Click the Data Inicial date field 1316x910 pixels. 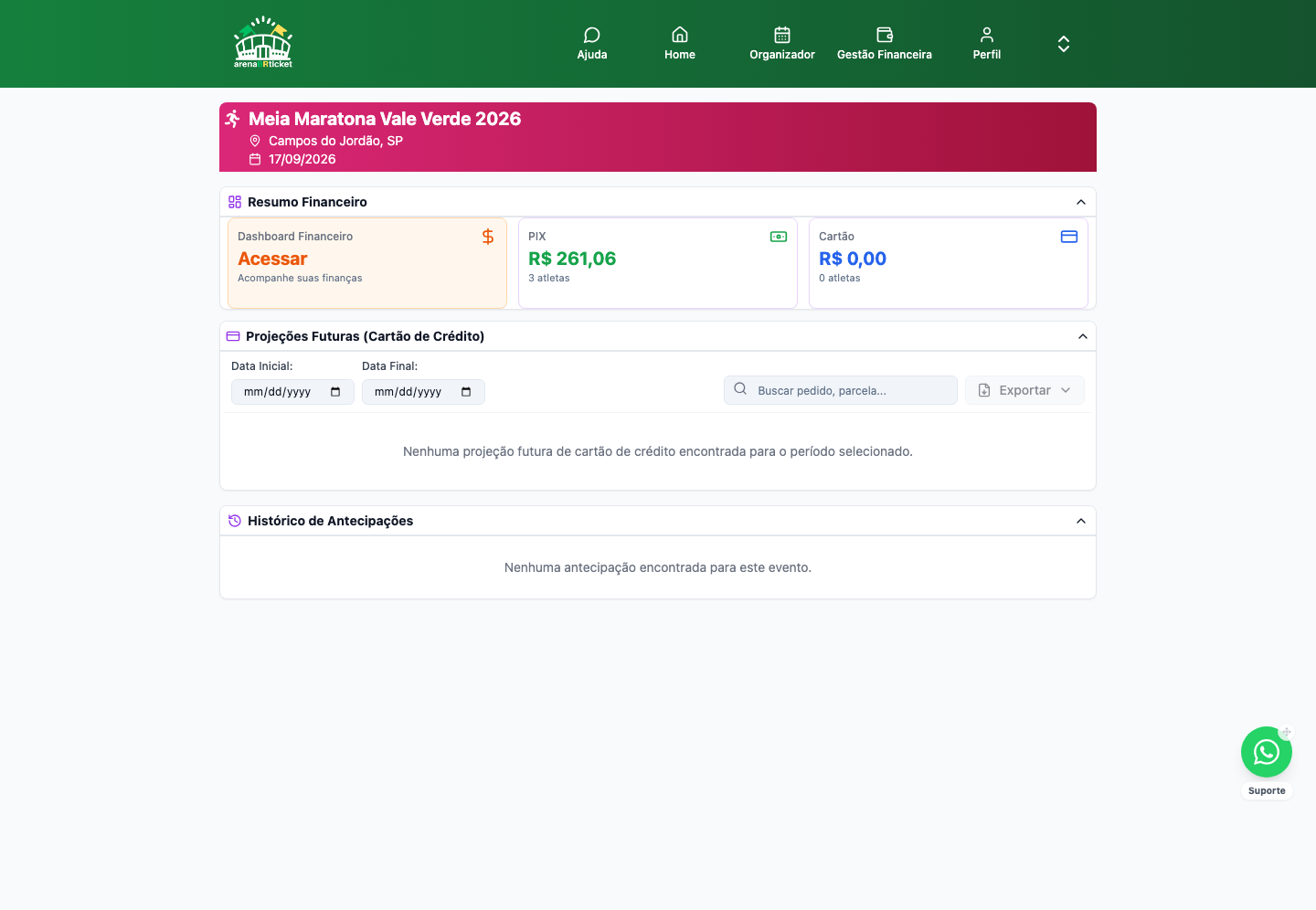pyautogui.click(x=292, y=392)
